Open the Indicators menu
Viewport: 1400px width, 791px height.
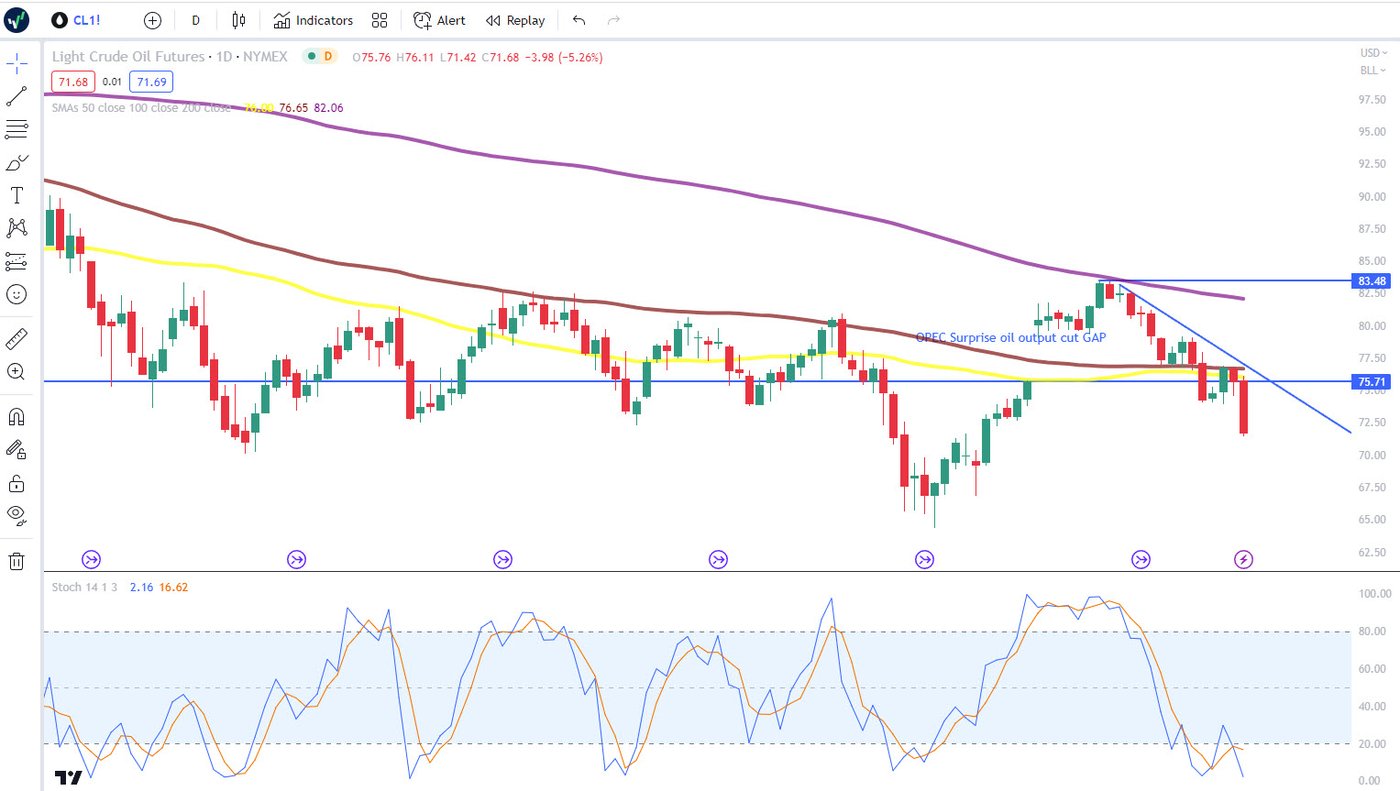313,20
